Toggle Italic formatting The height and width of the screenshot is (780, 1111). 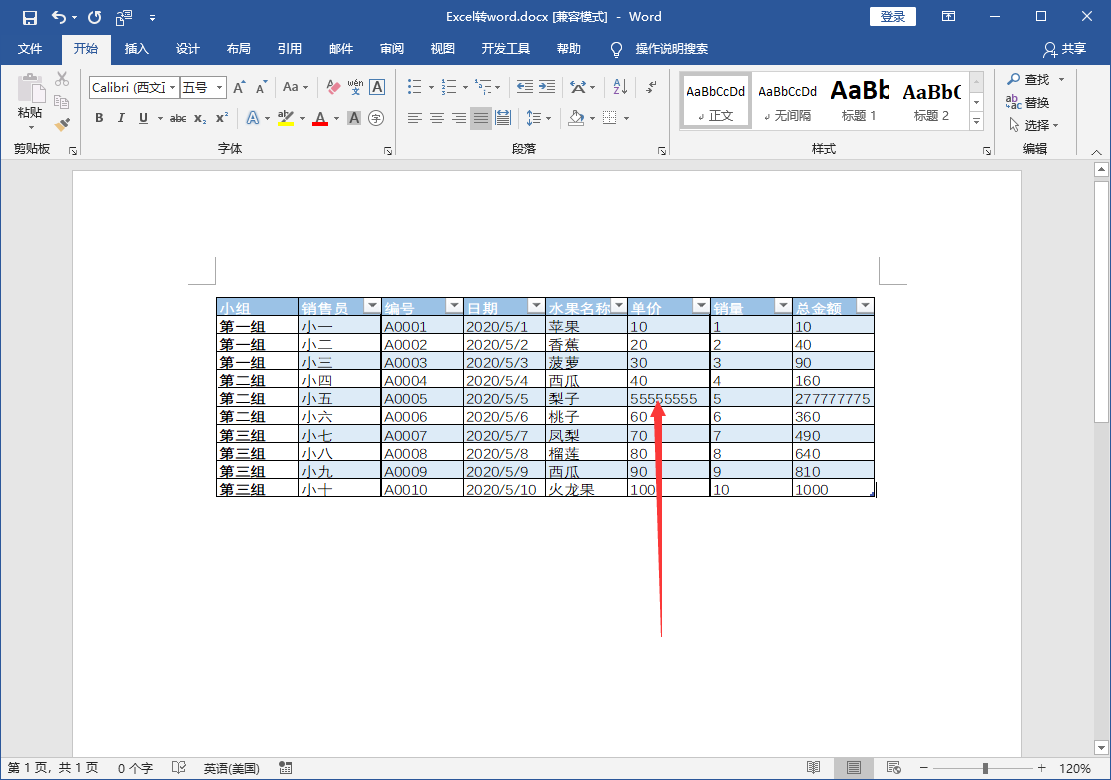point(121,118)
